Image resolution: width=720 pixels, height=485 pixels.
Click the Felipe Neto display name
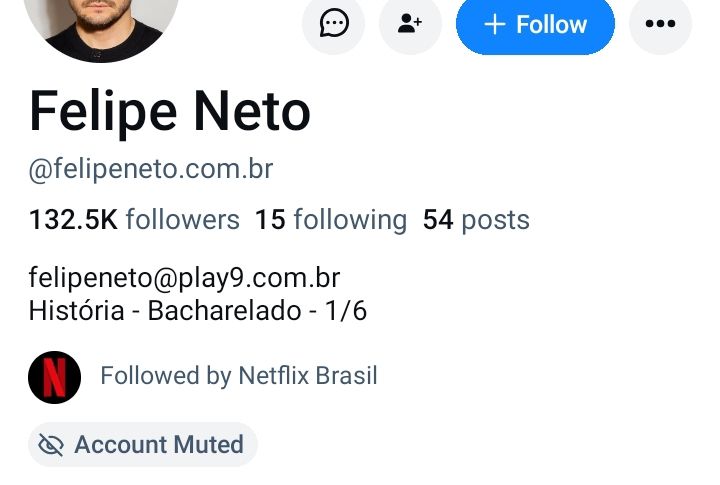[170, 112]
